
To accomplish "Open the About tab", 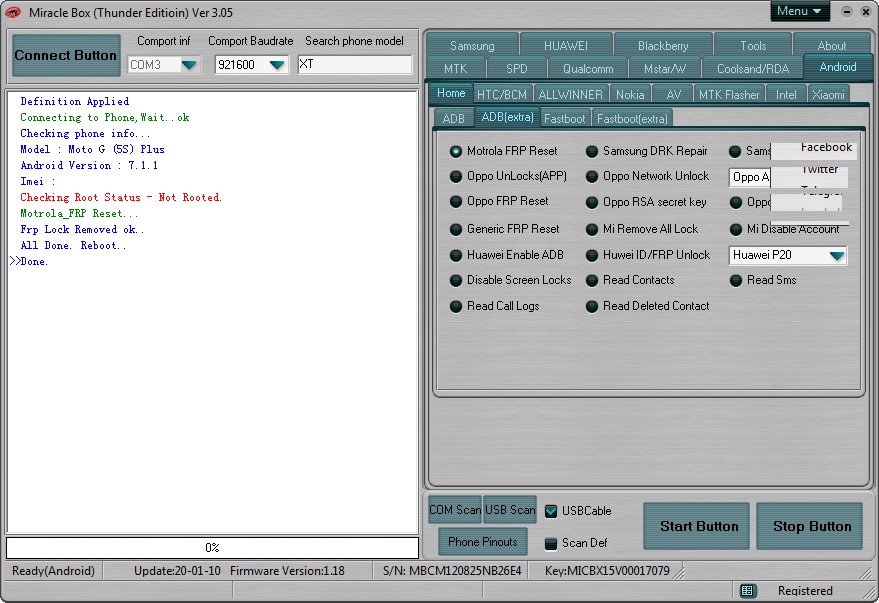I will click(x=831, y=45).
